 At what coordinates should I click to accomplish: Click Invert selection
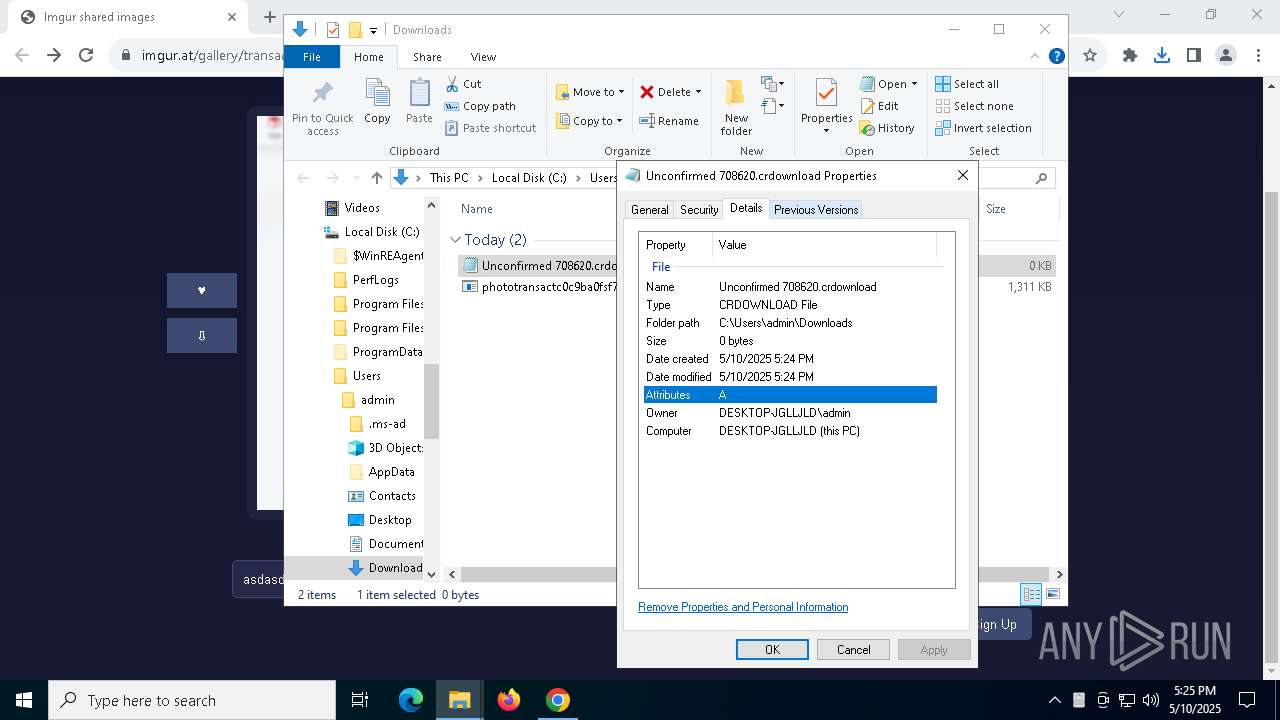click(x=983, y=128)
